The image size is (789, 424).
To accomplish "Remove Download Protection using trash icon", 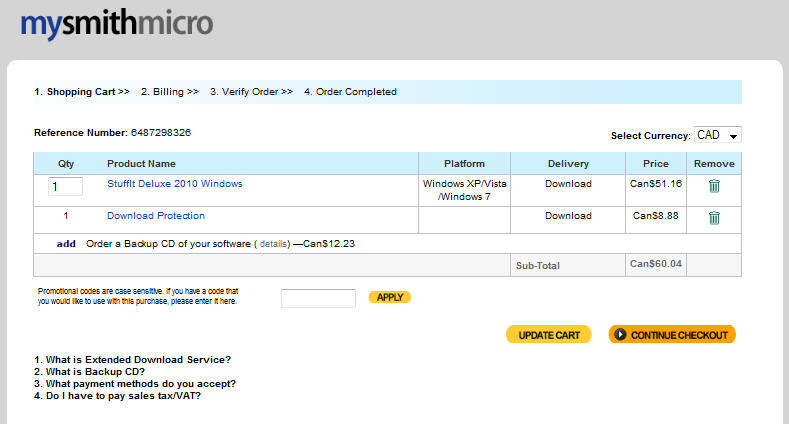I will 714,218.
